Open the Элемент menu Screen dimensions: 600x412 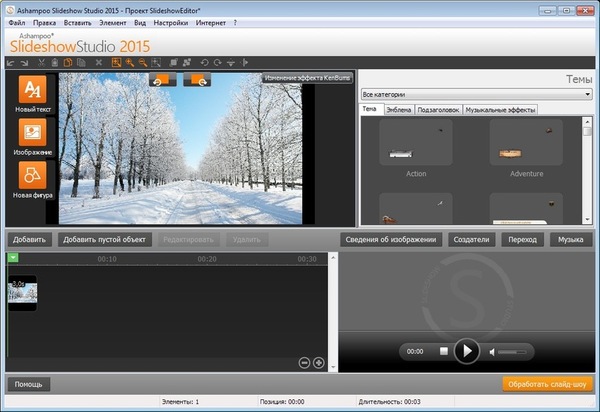[113, 23]
